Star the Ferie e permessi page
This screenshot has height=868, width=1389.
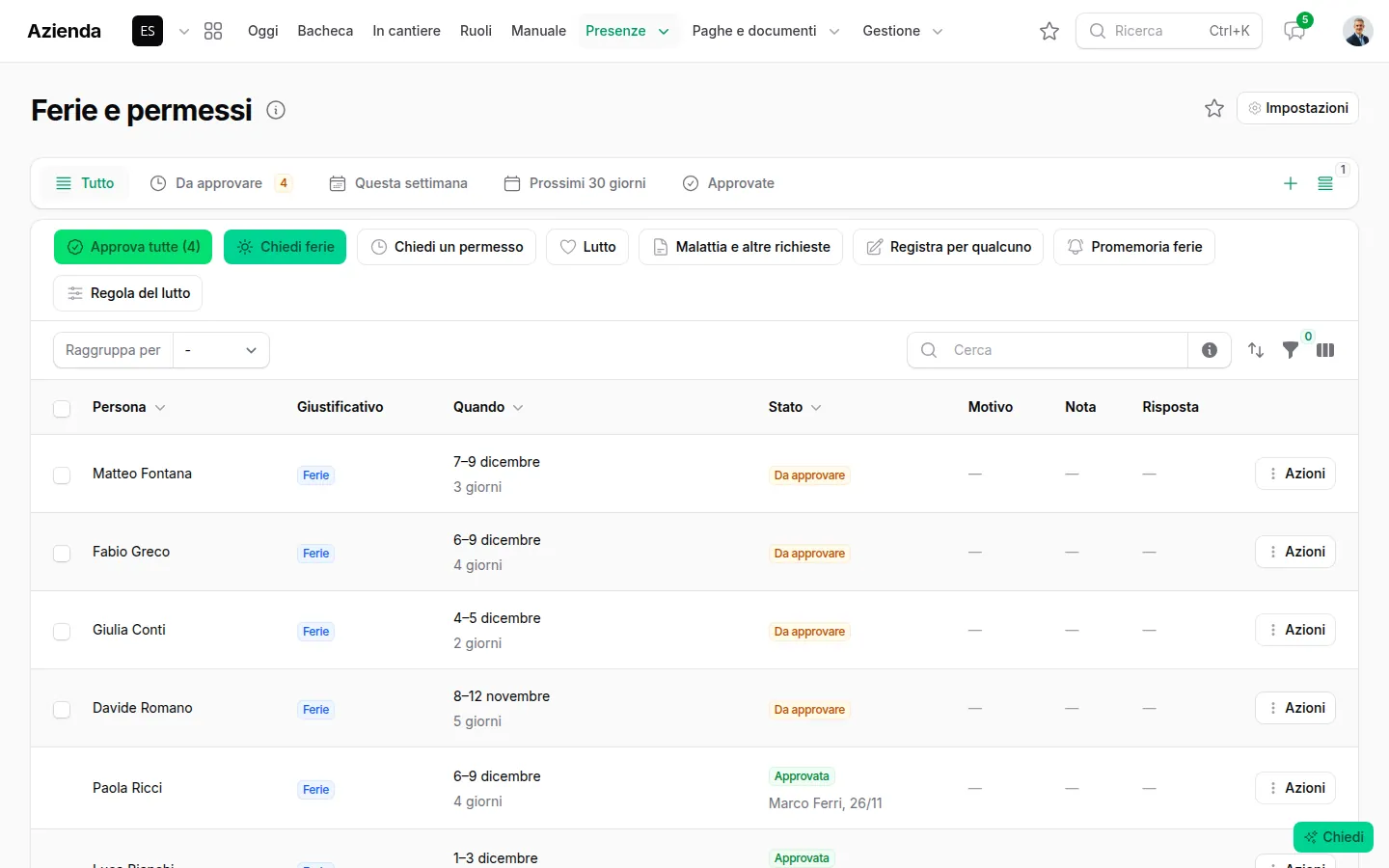click(x=1214, y=108)
